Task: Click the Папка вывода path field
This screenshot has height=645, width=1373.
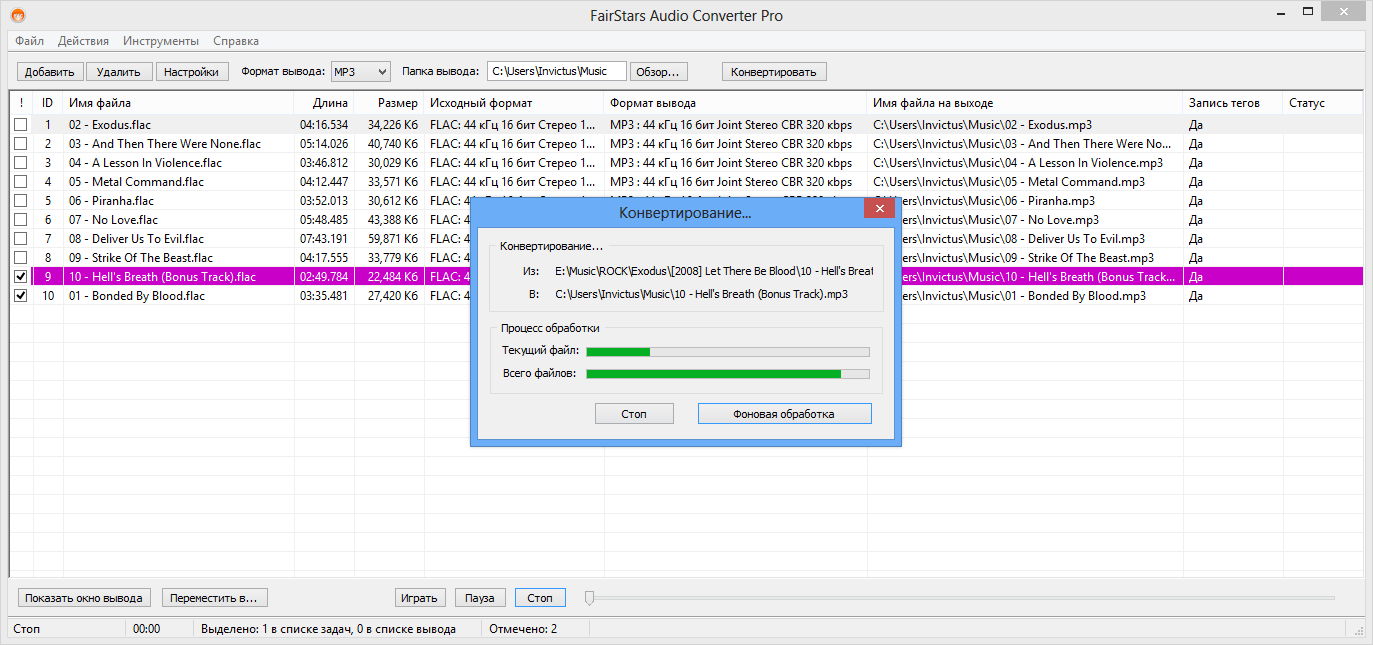Action: (x=557, y=71)
